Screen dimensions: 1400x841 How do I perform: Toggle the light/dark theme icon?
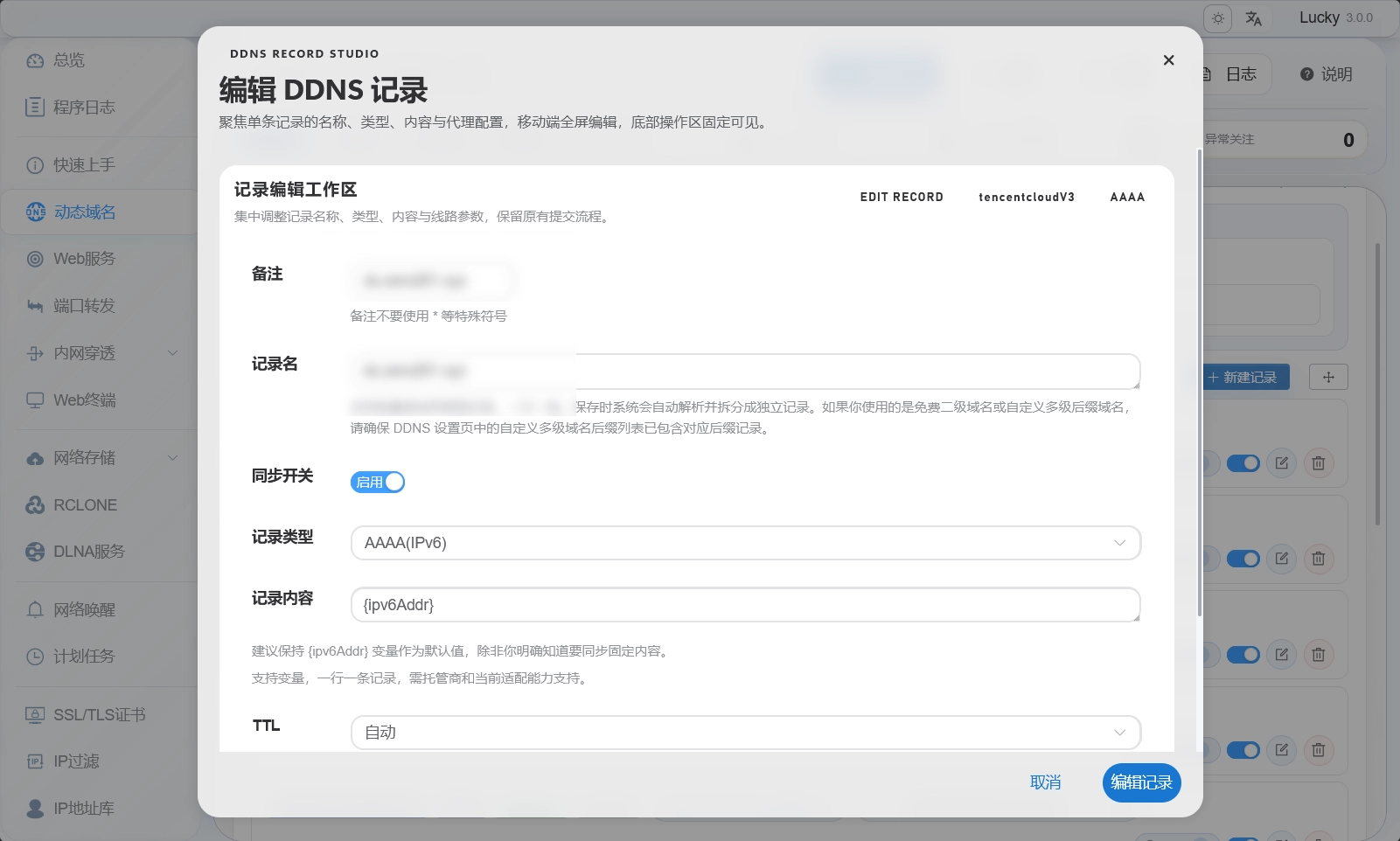pyautogui.click(x=1218, y=18)
